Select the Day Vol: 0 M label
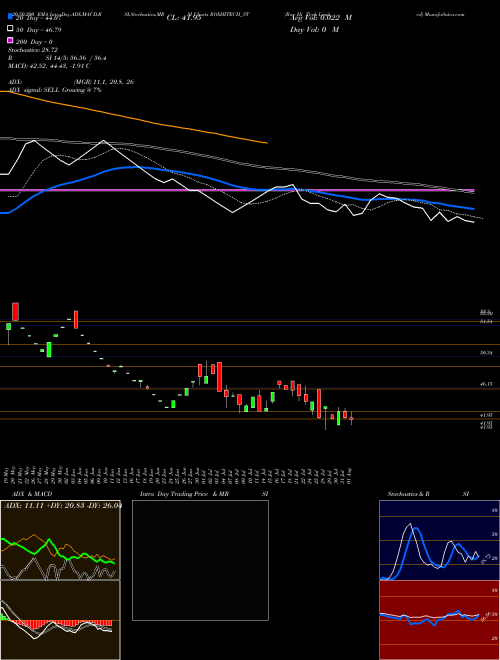This screenshot has height=660, width=500. 314,29
